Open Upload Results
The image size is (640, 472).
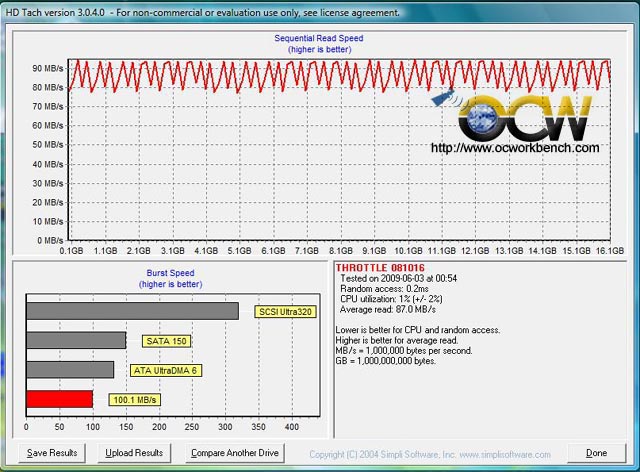(134, 453)
